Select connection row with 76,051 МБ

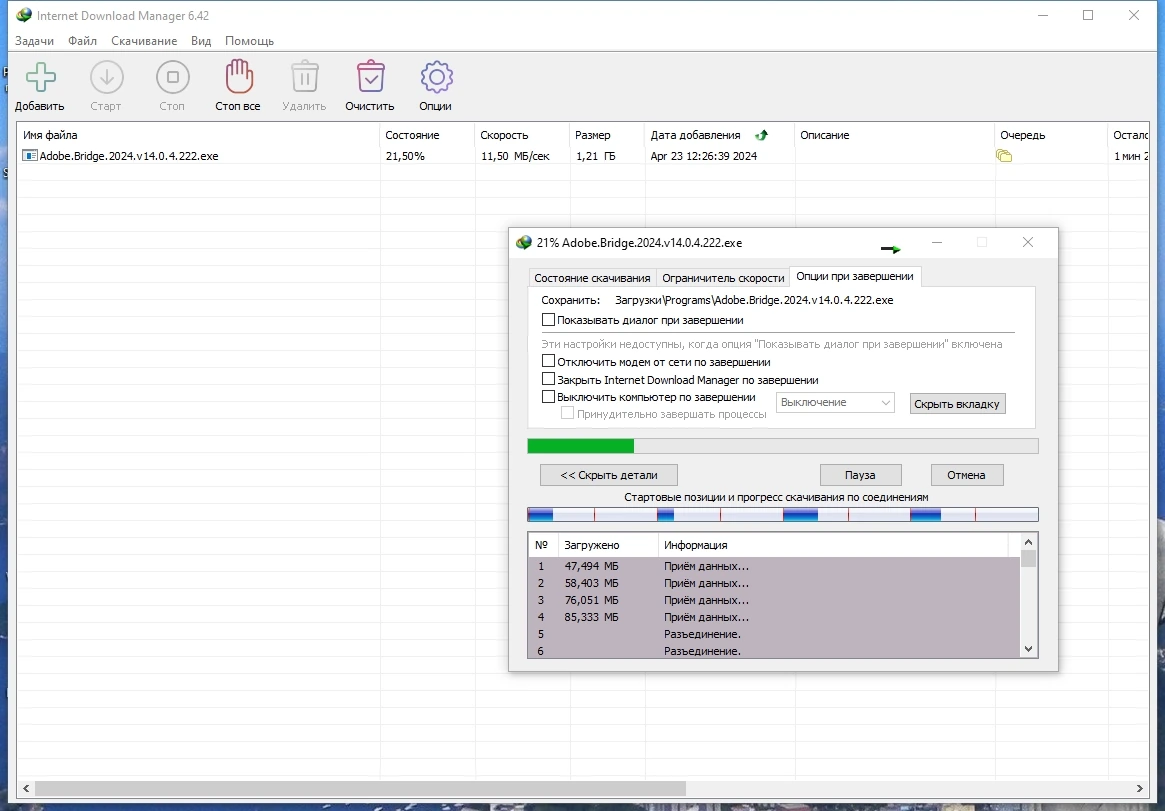pos(774,600)
